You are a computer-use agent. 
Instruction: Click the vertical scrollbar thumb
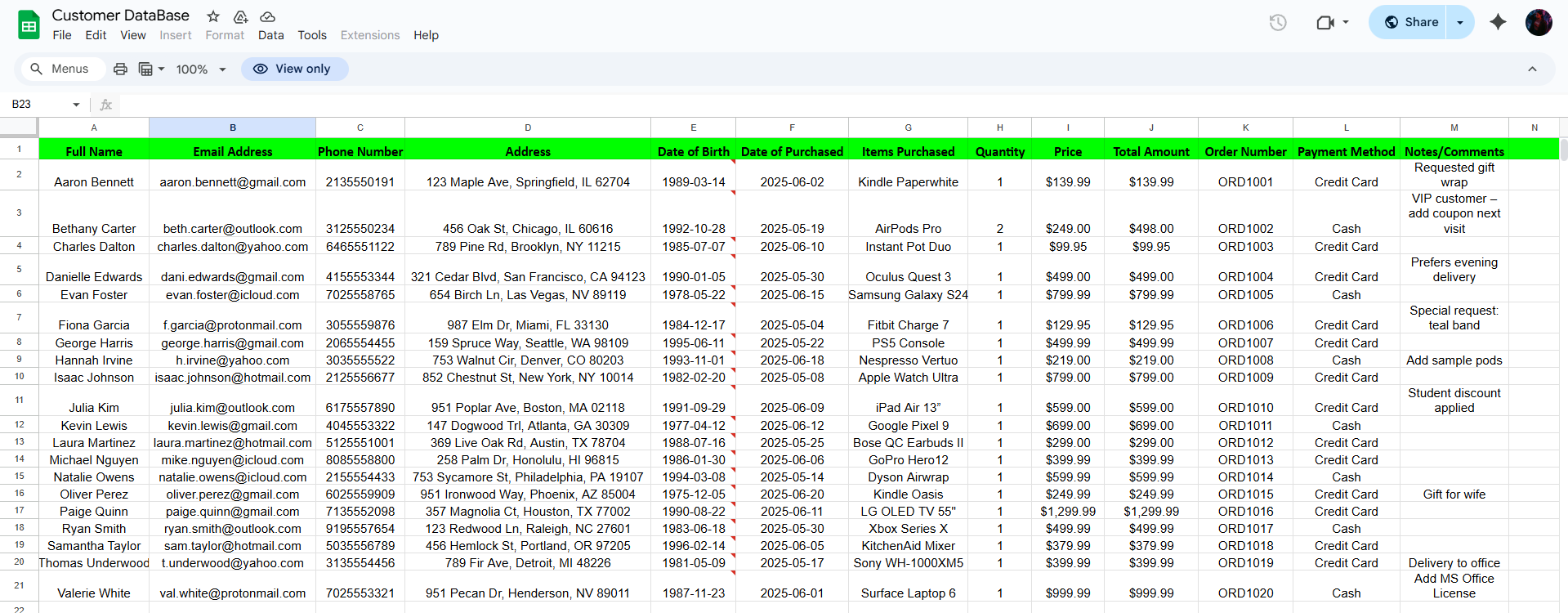pyautogui.click(x=1564, y=149)
